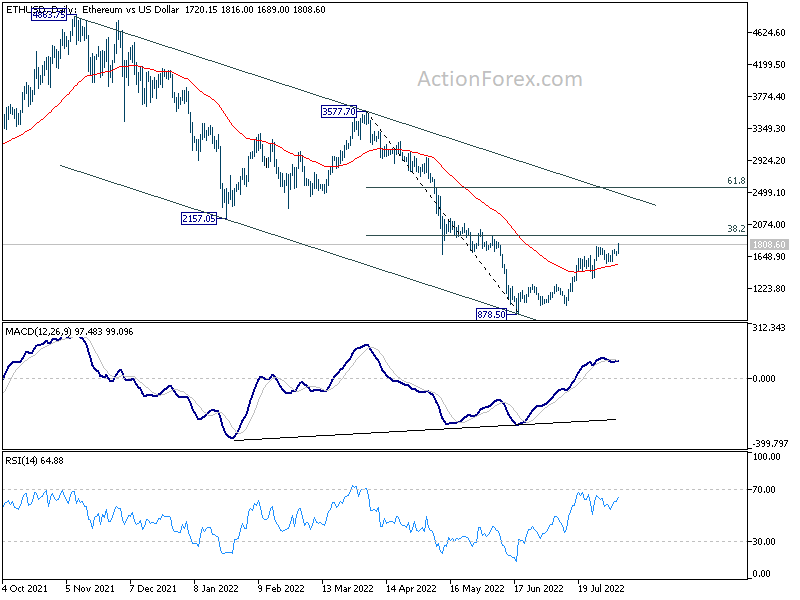Image resolution: width=800 pixels, height=600 pixels.
Task: Click the 5 Nov 2021 date label
Action: click(x=90, y=589)
